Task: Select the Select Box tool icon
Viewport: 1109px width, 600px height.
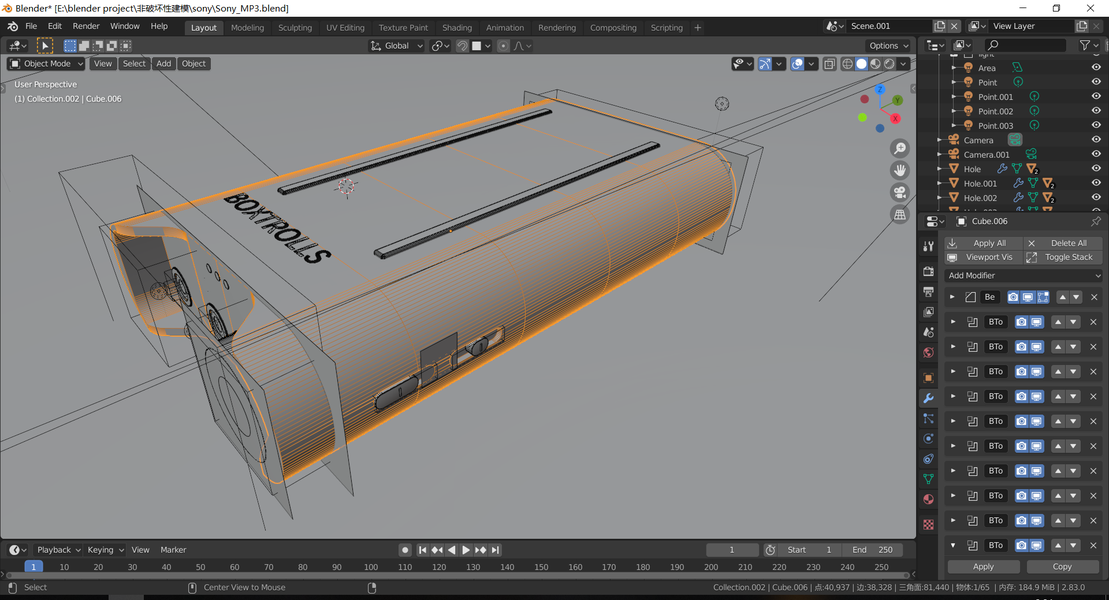Action: [45, 45]
